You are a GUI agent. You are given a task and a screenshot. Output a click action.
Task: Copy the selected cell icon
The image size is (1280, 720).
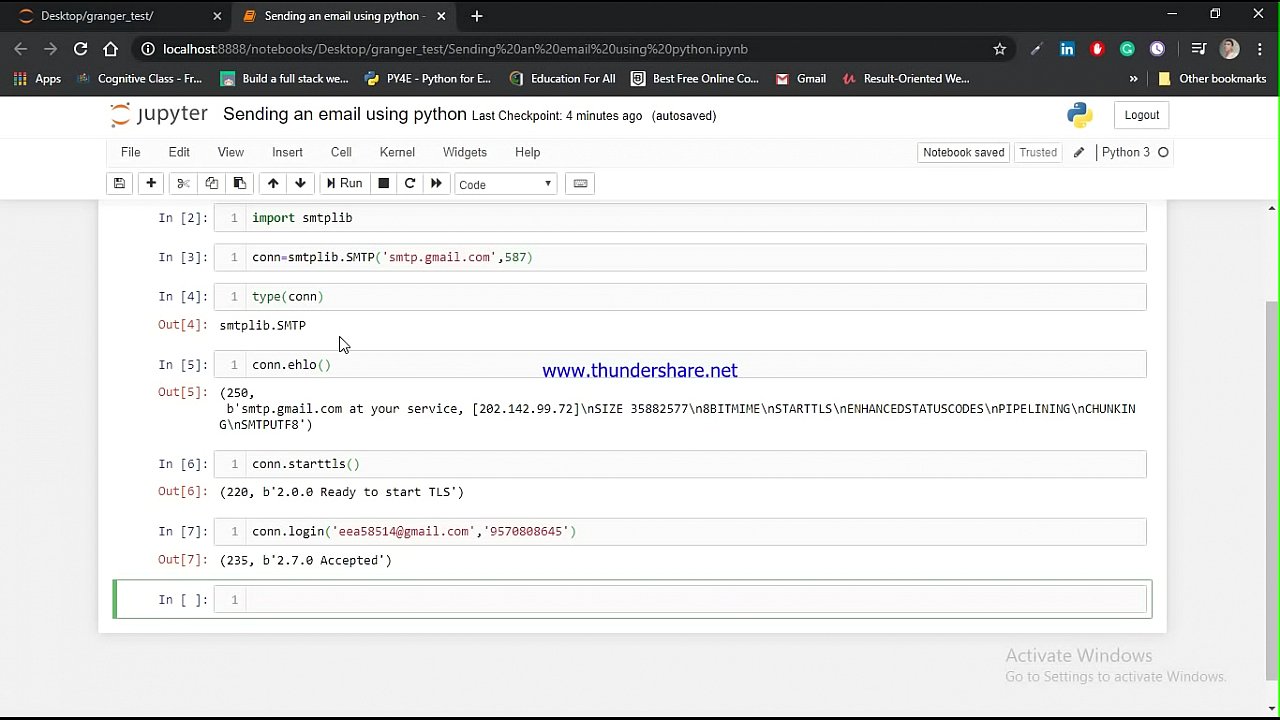tap(211, 183)
